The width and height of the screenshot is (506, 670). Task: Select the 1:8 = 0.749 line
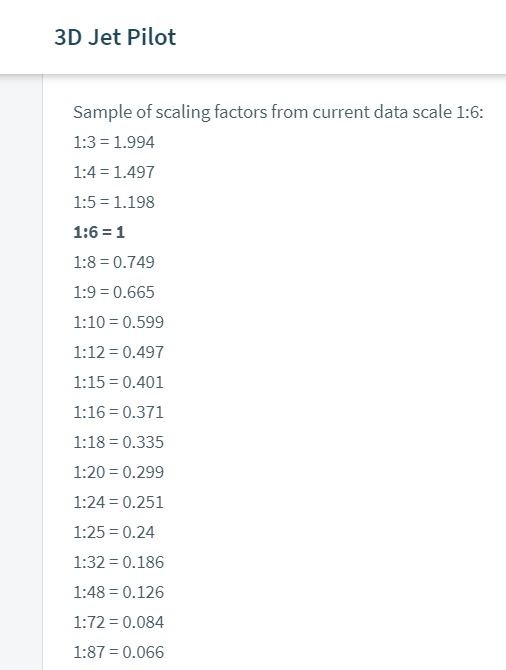click(x=114, y=262)
